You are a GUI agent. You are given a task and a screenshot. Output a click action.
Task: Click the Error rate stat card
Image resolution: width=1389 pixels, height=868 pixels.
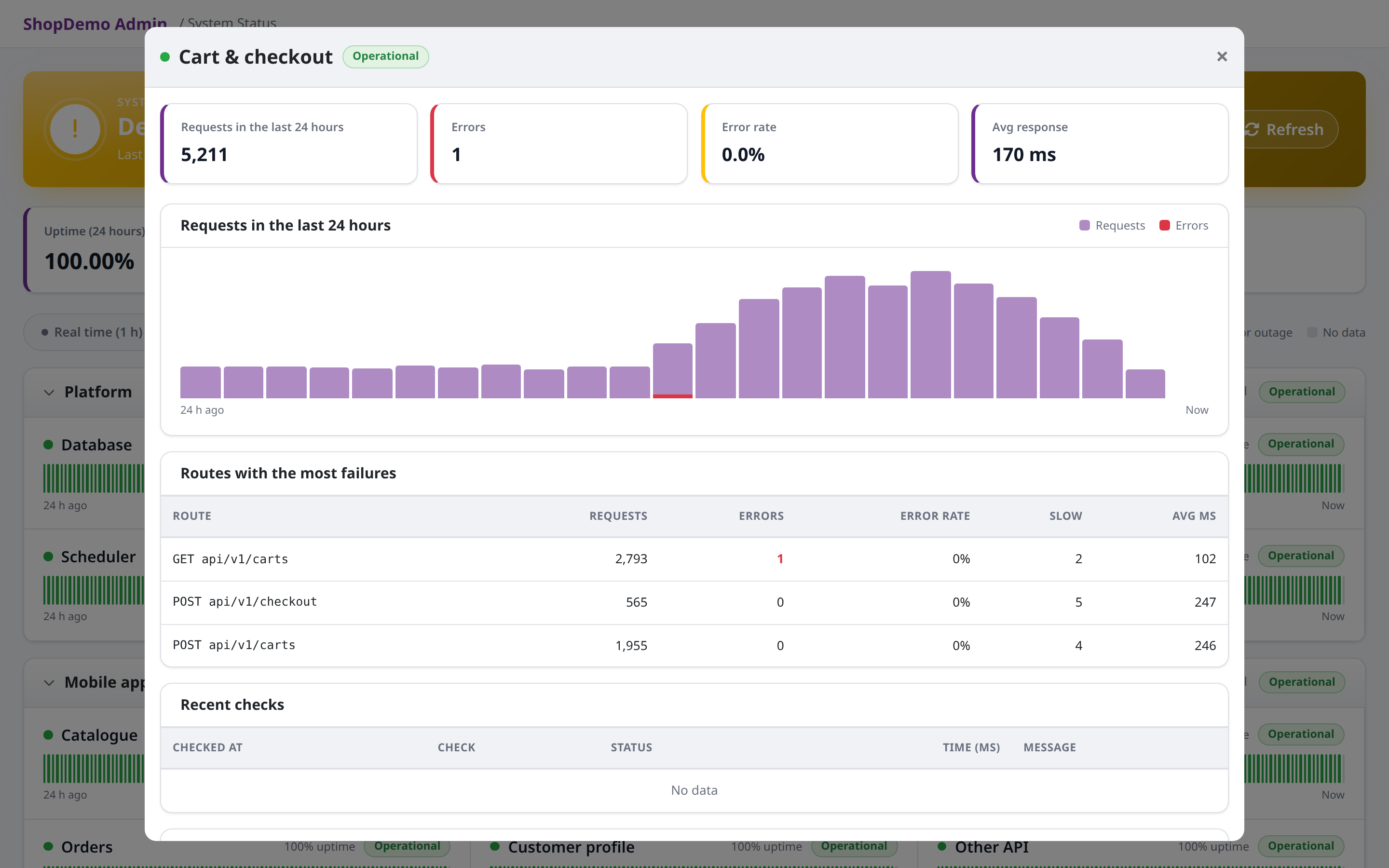(830, 144)
